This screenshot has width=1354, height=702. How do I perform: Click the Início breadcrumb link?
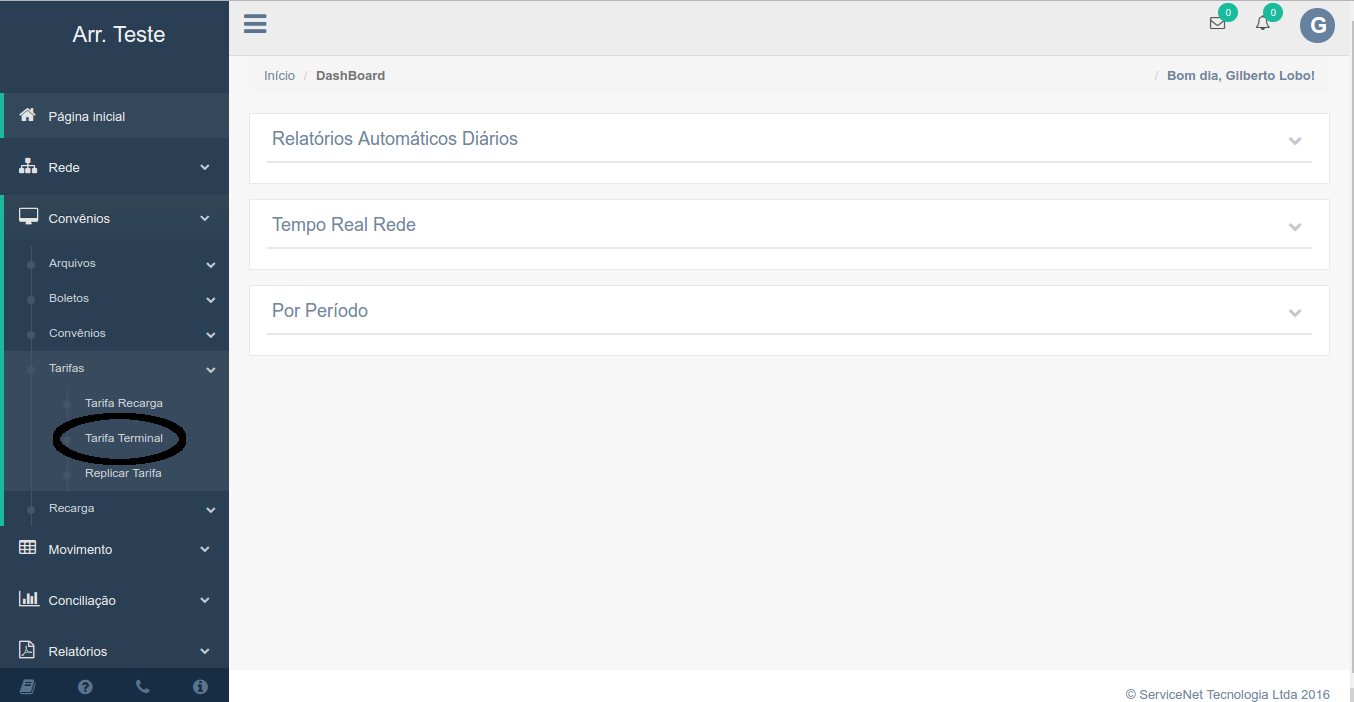click(x=279, y=76)
